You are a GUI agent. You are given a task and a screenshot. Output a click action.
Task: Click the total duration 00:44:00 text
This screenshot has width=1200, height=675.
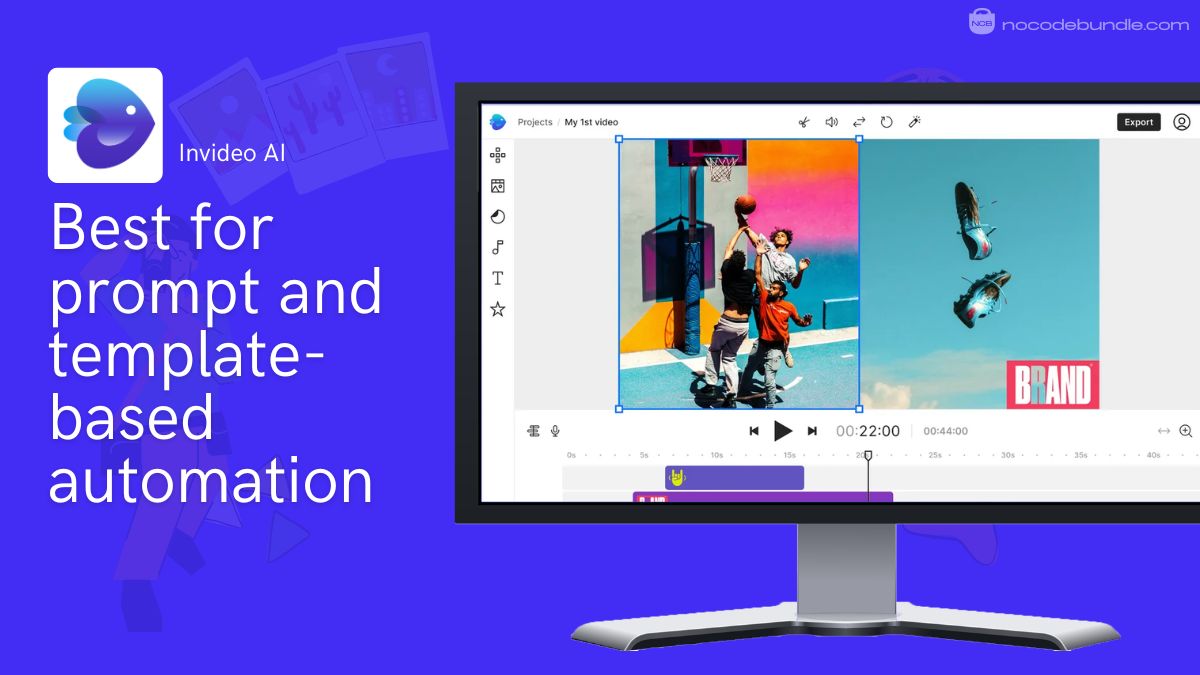point(945,431)
